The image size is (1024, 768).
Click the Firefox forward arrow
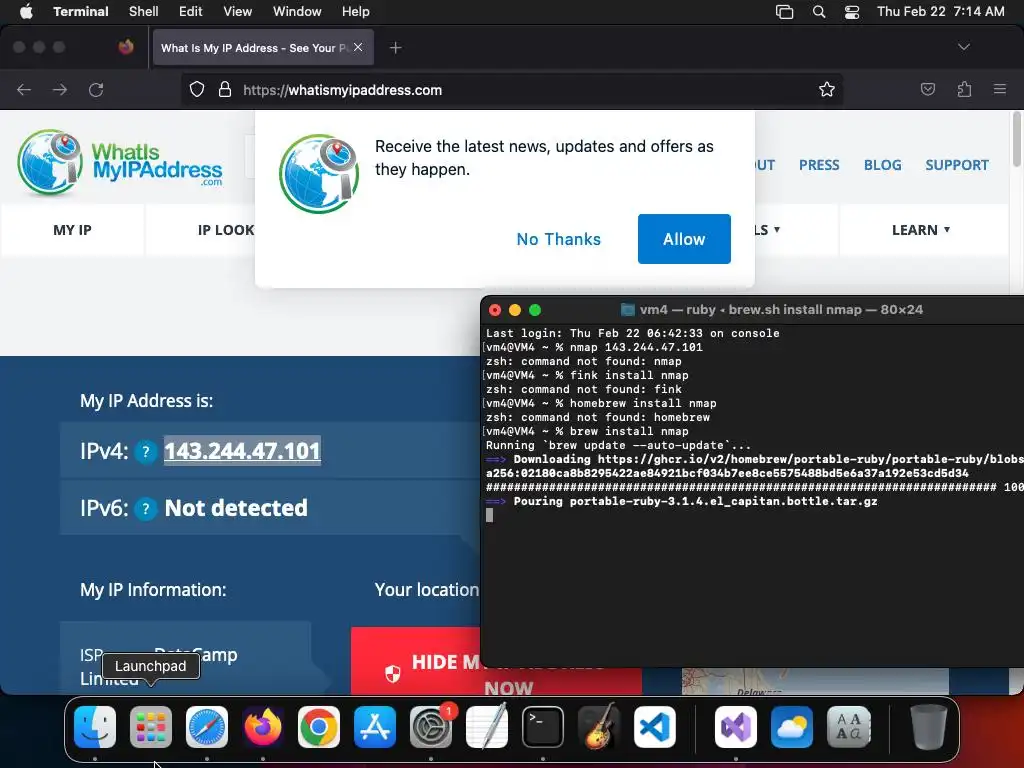[x=60, y=89]
